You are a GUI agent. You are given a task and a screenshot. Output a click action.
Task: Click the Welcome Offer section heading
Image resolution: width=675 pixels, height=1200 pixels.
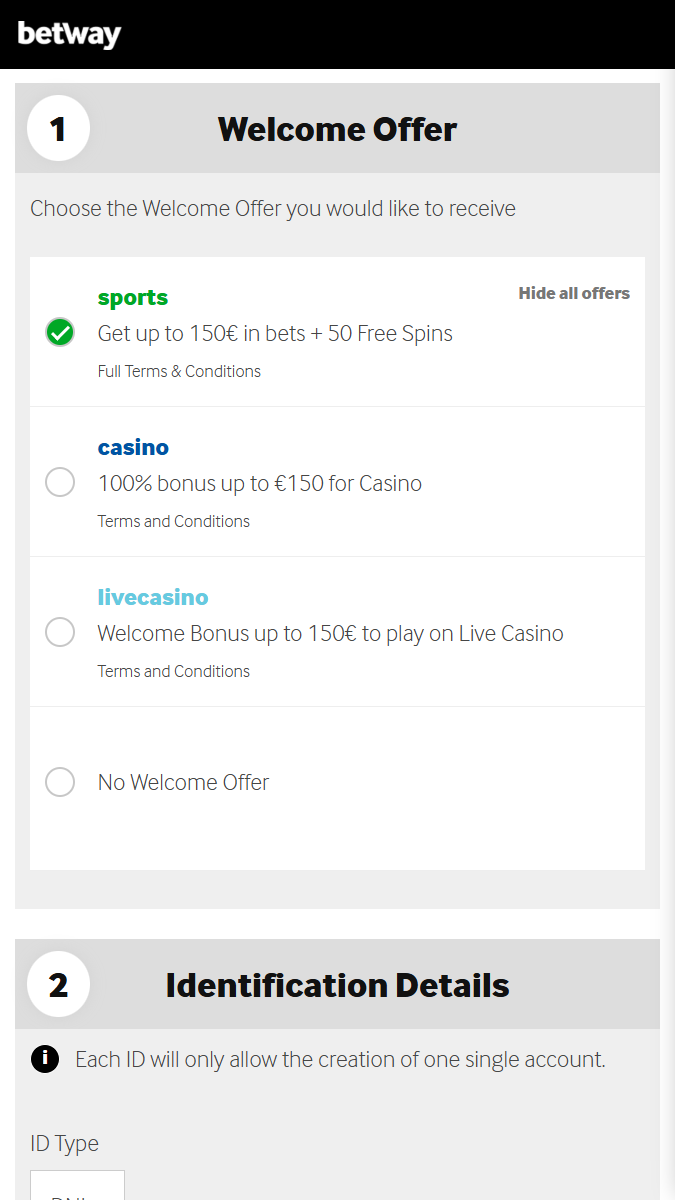(337, 129)
